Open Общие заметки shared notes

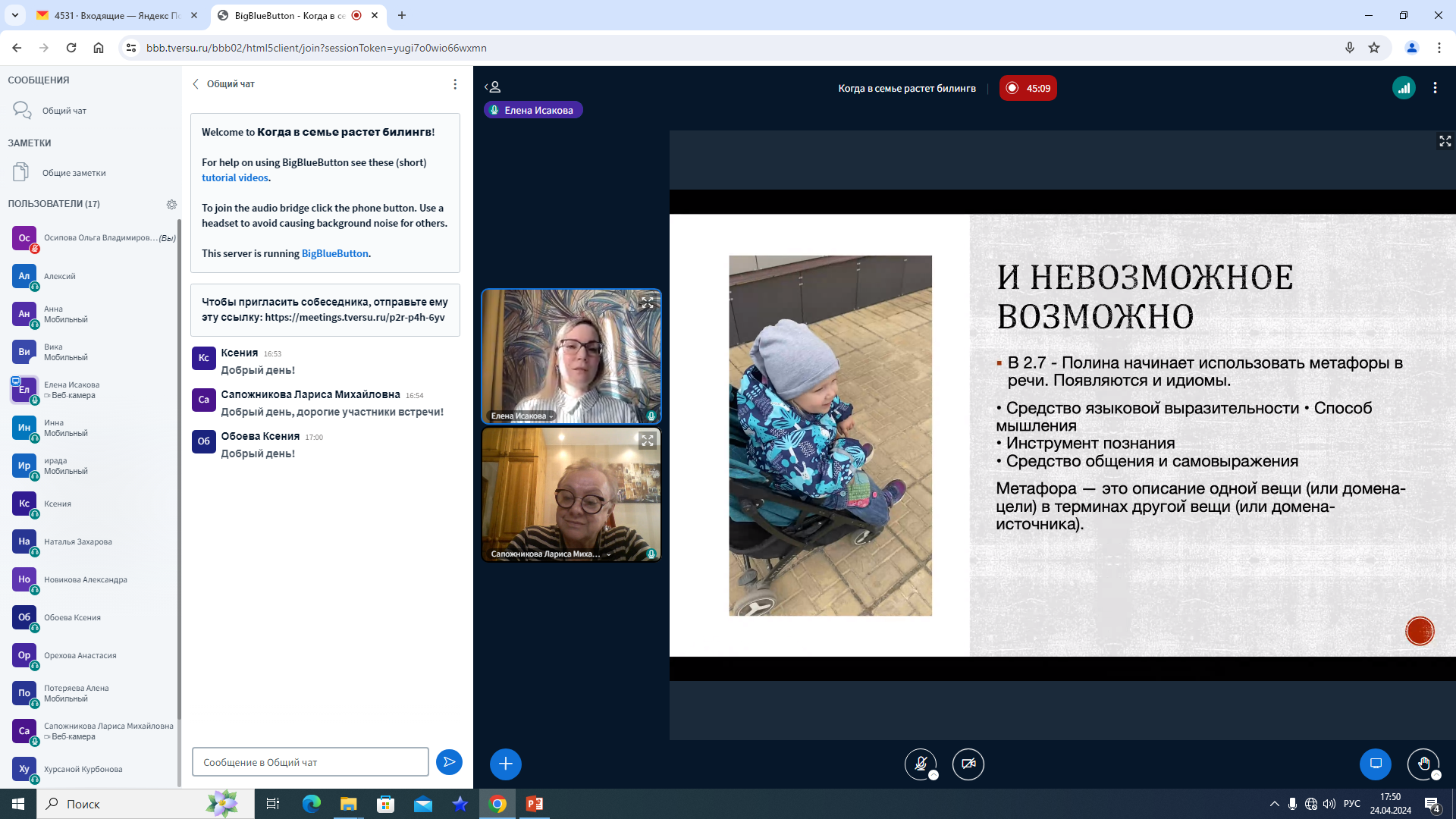(x=74, y=173)
